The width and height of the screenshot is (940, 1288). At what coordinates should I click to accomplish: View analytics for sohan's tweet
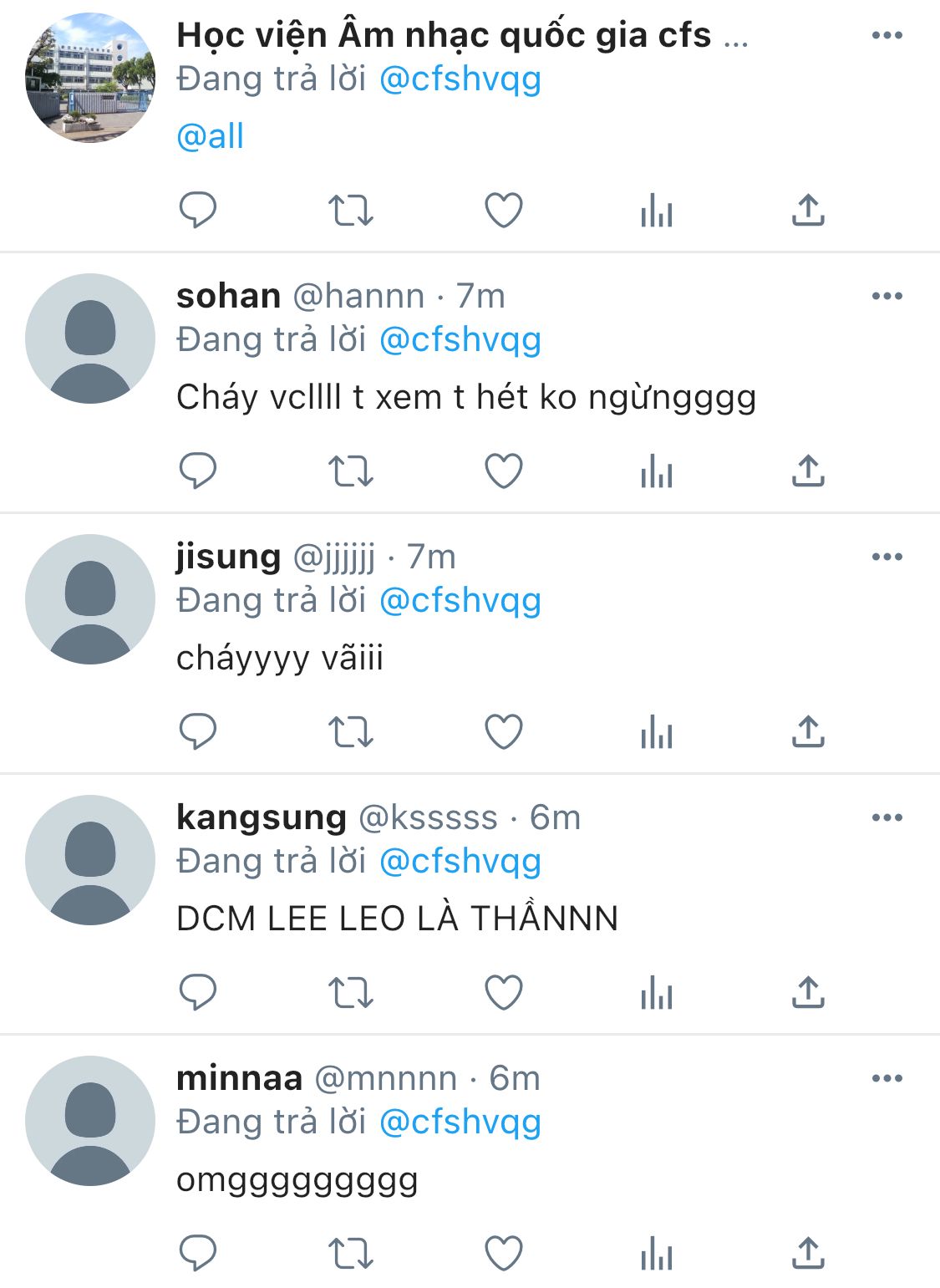[x=656, y=471]
